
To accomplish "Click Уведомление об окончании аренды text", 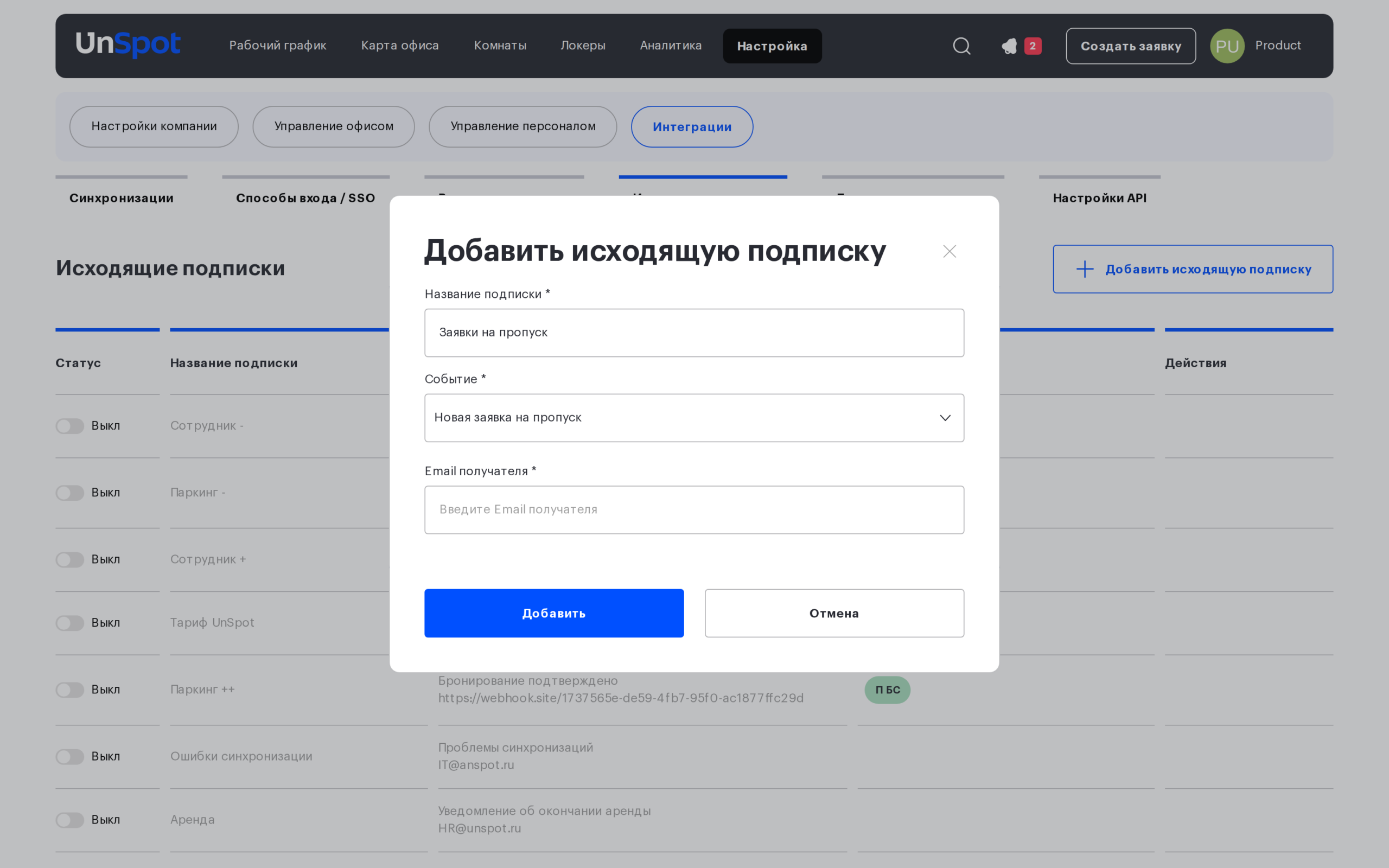I will click(544, 811).
